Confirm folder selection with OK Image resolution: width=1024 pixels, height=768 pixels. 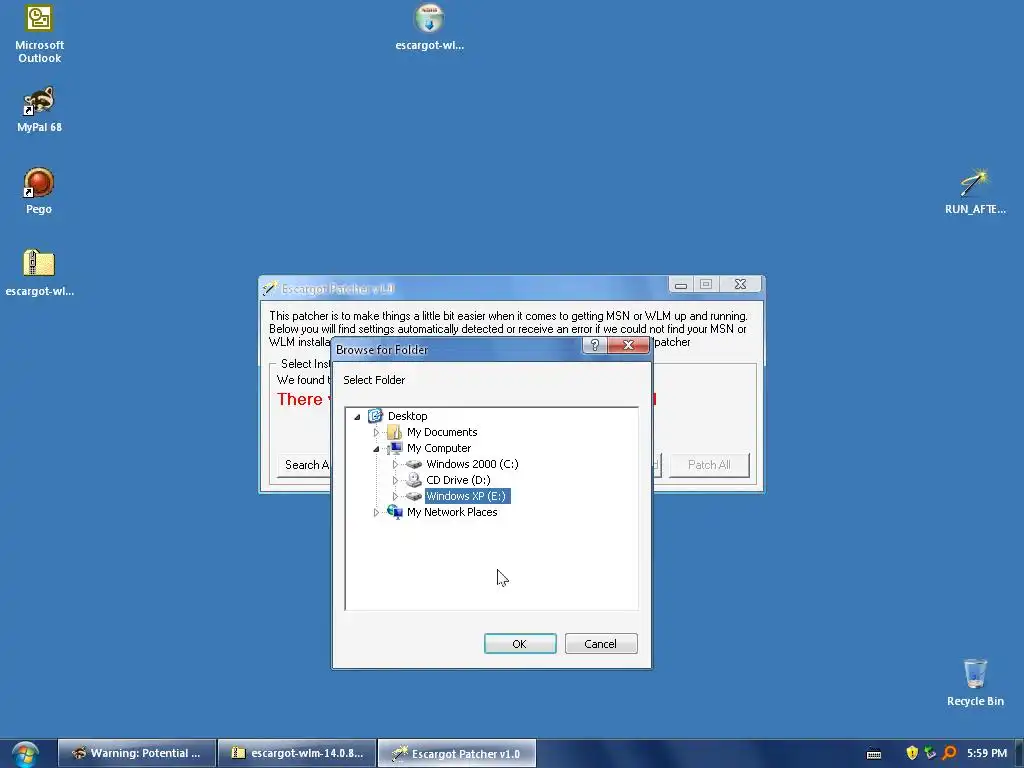pos(520,644)
